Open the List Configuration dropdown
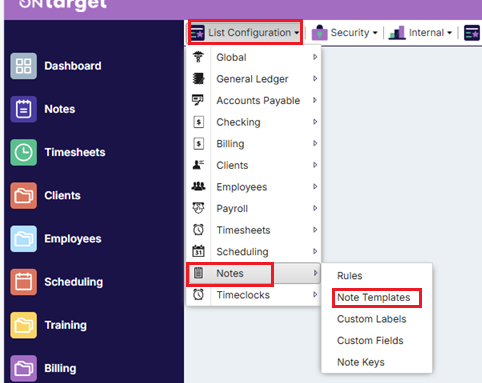This screenshot has width=482, height=383. [x=245, y=33]
